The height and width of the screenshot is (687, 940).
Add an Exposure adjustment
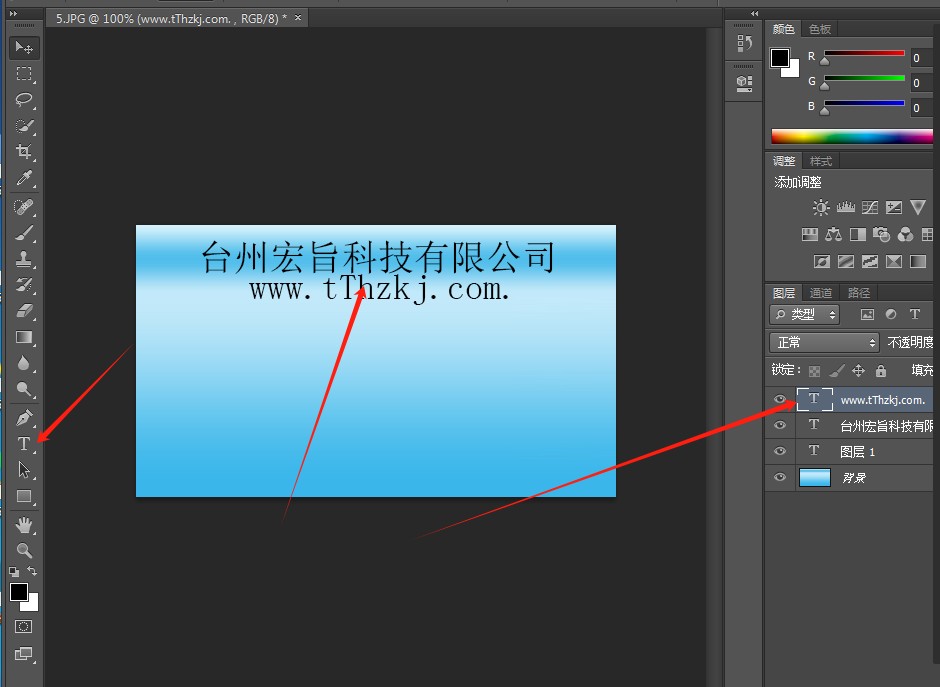click(x=894, y=207)
